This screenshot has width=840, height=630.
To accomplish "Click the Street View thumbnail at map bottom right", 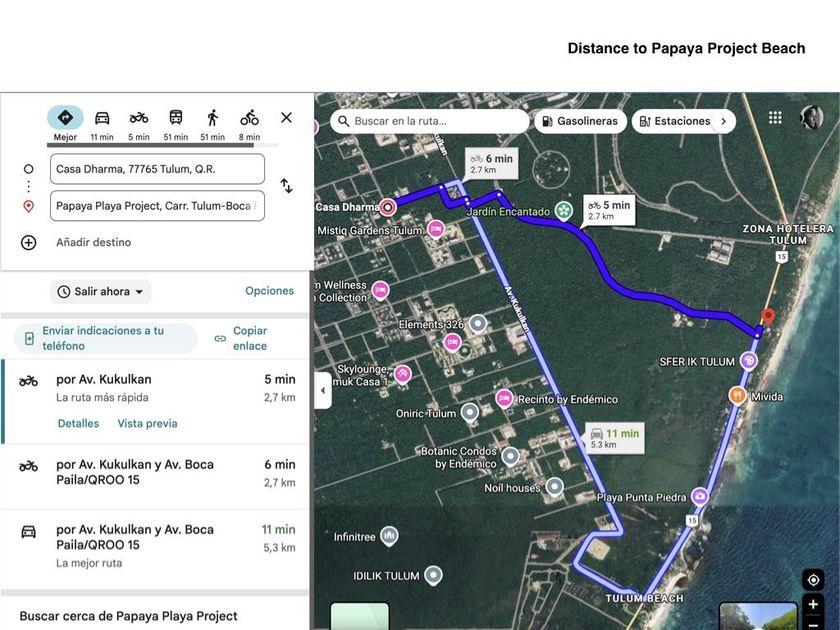I will click(758, 616).
